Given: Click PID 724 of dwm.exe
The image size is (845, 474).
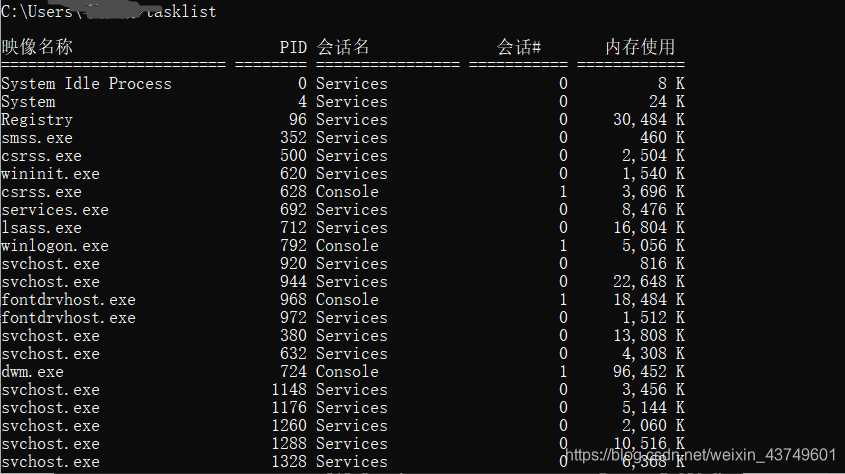Looking at the screenshot, I should point(293,371).
